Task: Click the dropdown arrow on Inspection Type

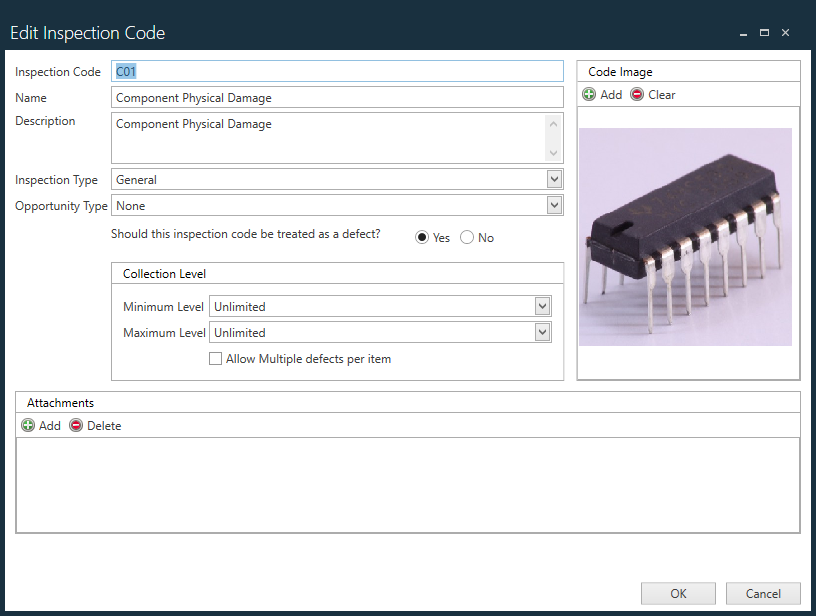Action: [x=553, y=180]
